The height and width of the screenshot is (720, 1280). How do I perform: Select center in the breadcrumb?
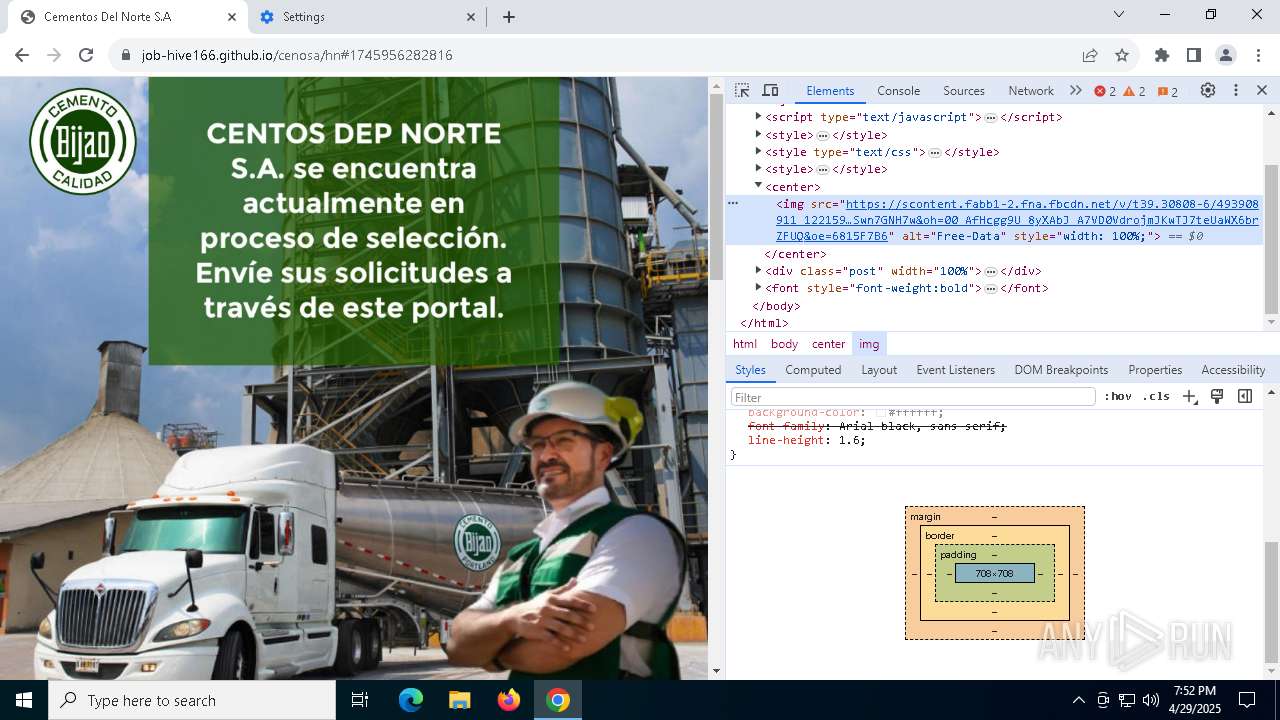[x=829, y=344]
